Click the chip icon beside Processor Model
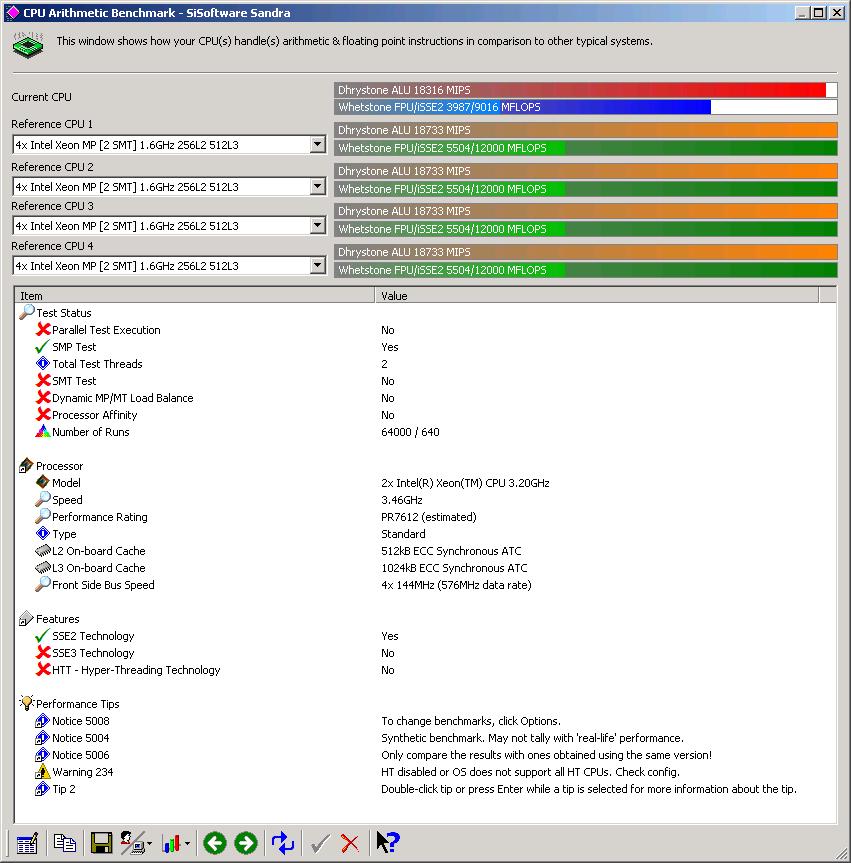851x863 pixels. tap(42, 482)
